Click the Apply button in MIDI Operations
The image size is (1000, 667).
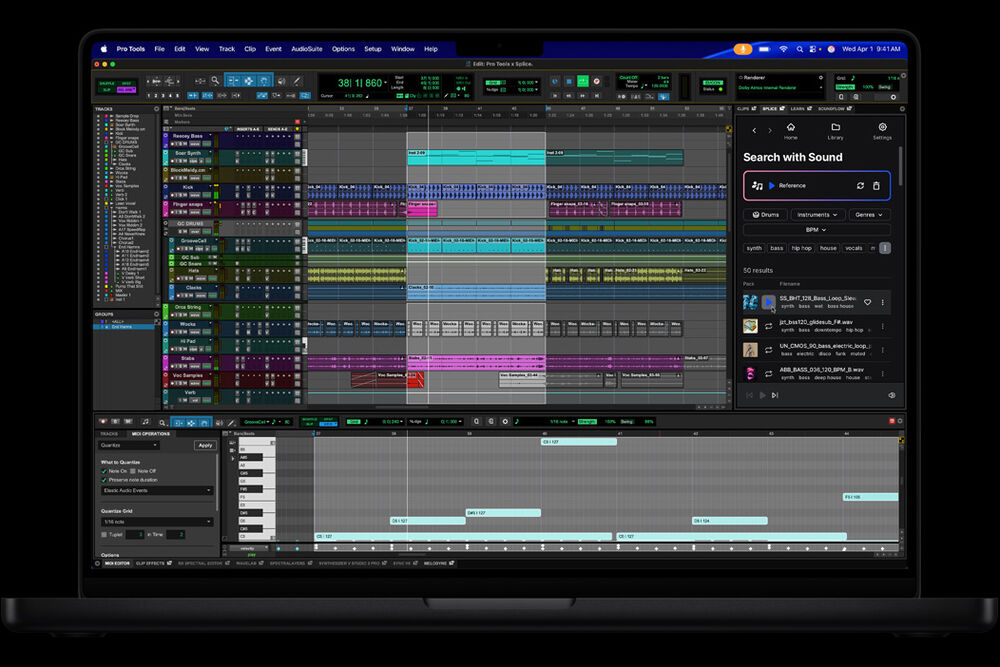point(205,445)
